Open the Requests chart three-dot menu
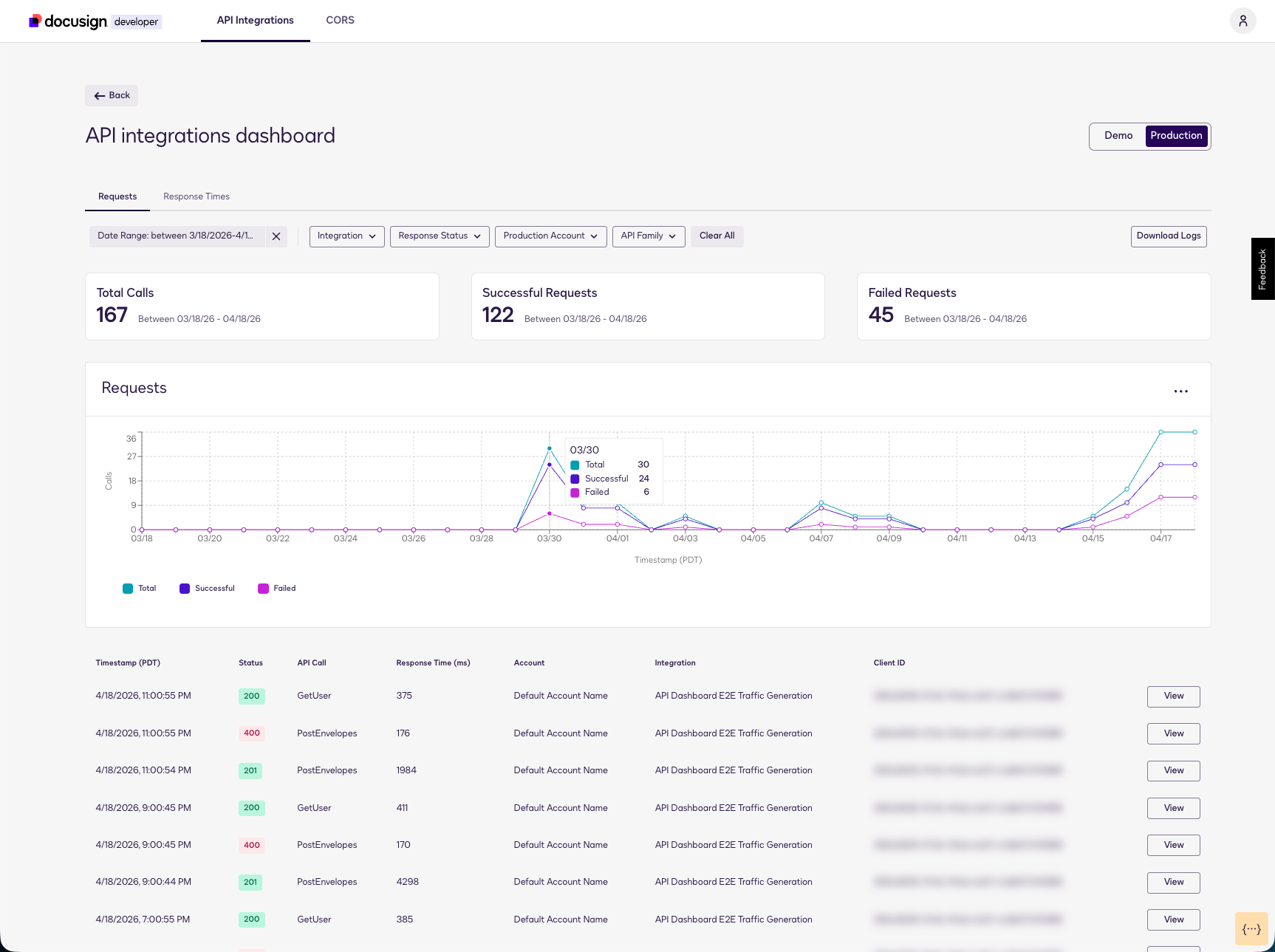The height and width of the screenshot is (952, 1275). point(1180,391)
